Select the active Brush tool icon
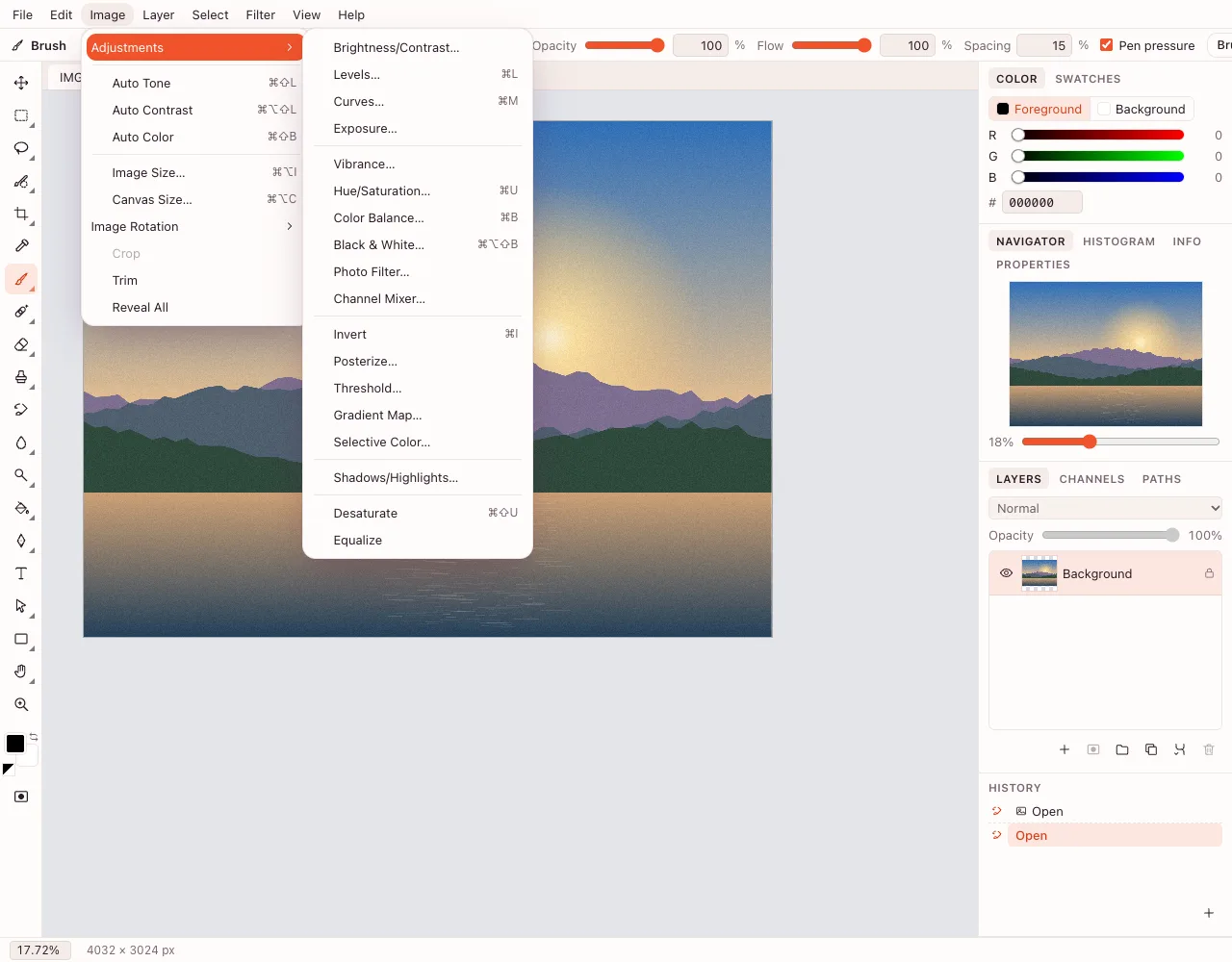 21,279
